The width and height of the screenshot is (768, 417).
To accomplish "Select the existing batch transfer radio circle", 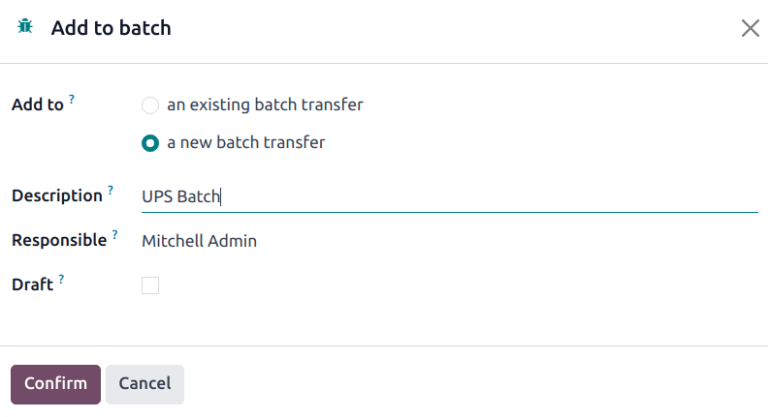I will [150, 105].
